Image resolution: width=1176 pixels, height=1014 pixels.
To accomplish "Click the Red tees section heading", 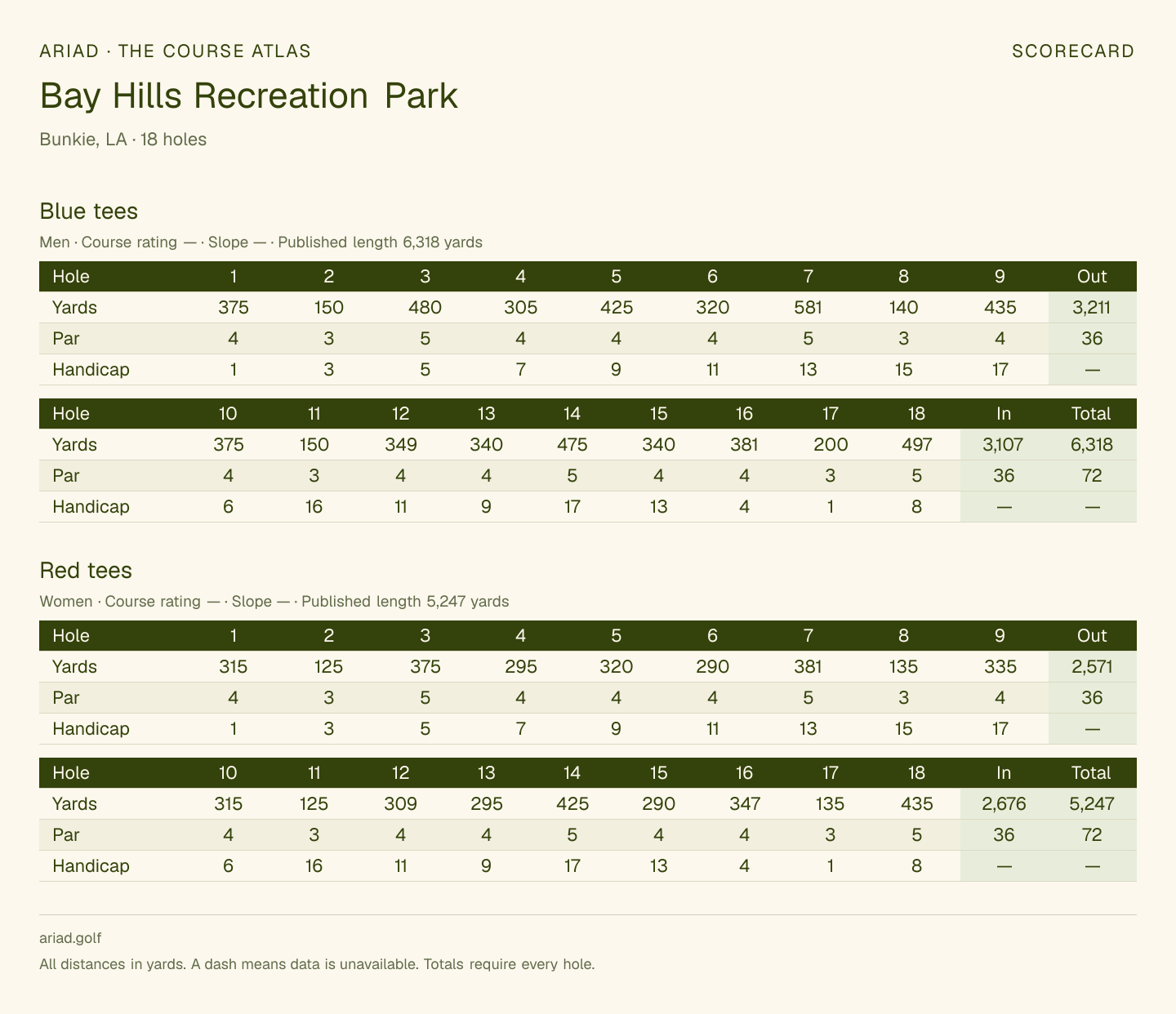I will [x=86, y=570].
